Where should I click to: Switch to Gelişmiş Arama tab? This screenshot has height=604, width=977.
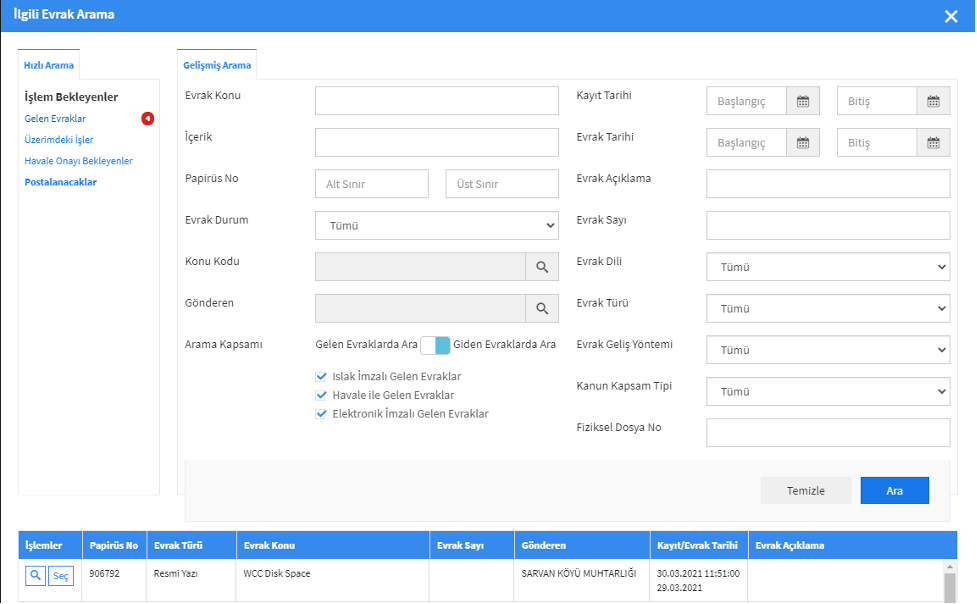tap(217, 65)
